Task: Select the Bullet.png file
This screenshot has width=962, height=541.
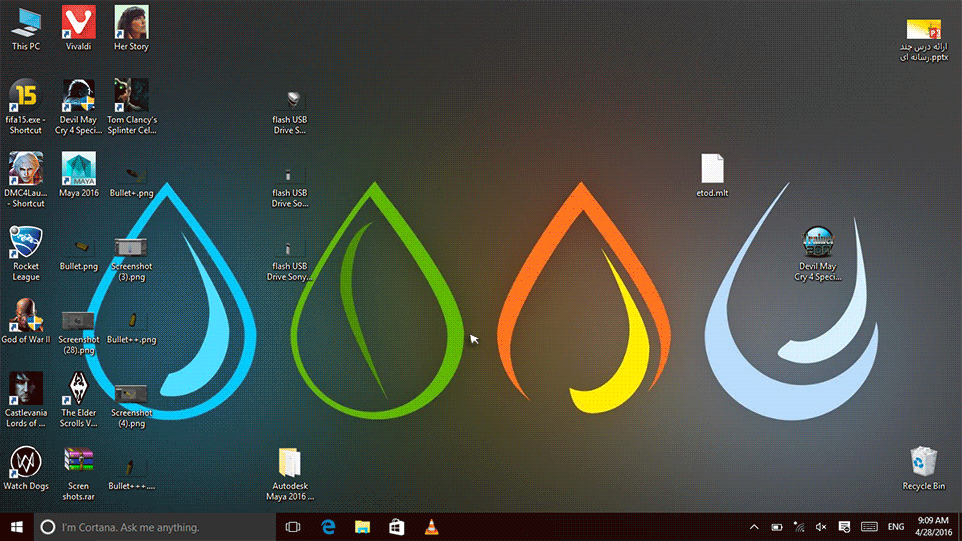Action: point(79,255)
